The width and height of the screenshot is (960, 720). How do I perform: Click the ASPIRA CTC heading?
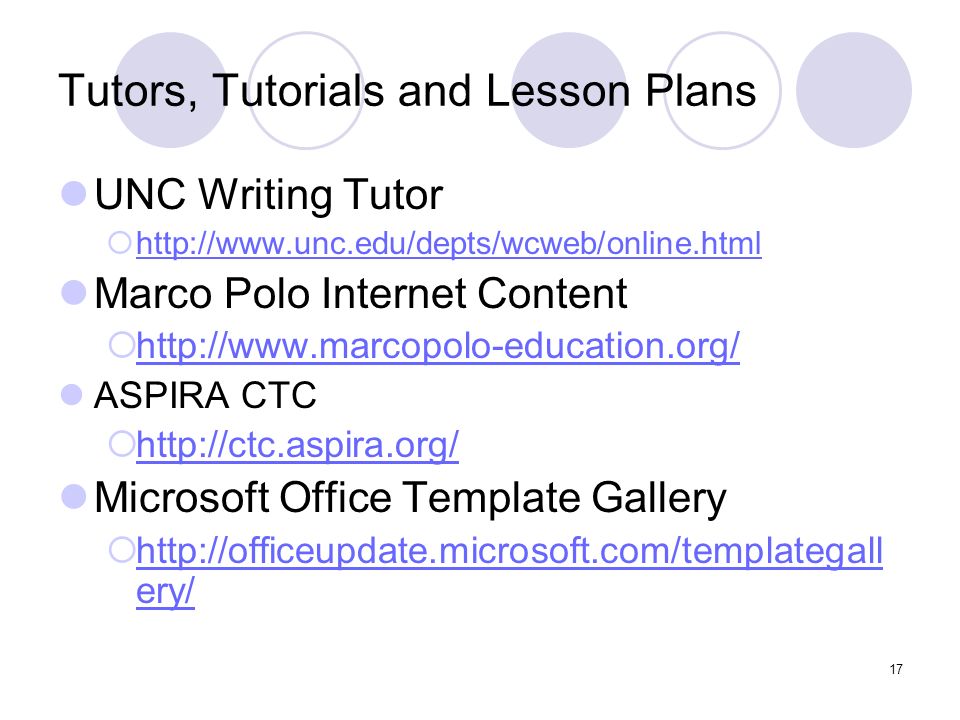click(x=205, y=395)
